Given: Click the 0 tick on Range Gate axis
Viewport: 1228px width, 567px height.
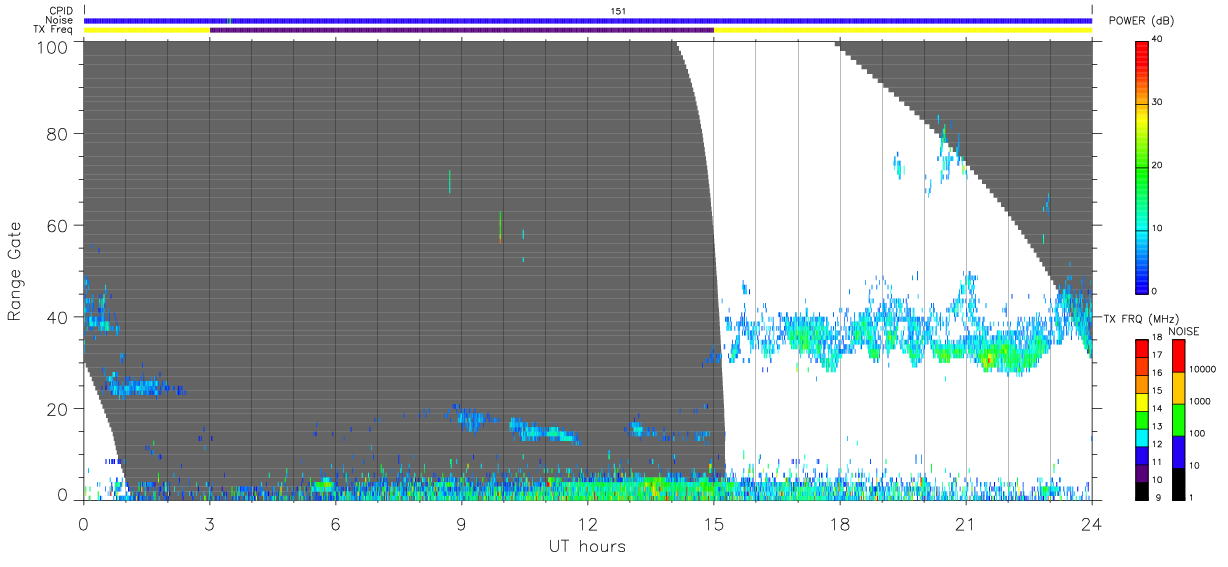Looking at the screenshot, I should pos(62,496).
